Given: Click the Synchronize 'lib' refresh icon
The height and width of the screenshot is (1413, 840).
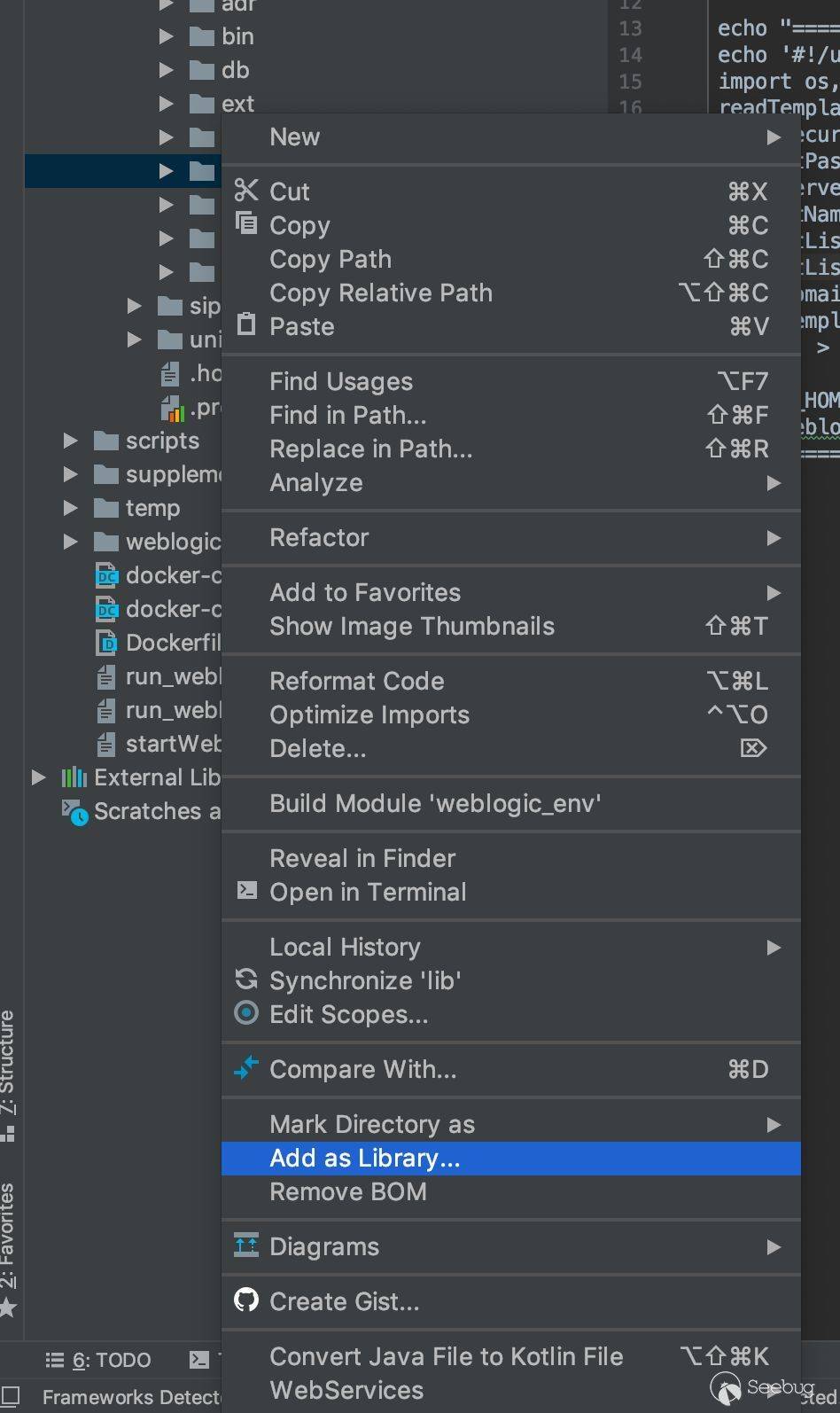Looking at the screenshot, I should tap(246, 980).
